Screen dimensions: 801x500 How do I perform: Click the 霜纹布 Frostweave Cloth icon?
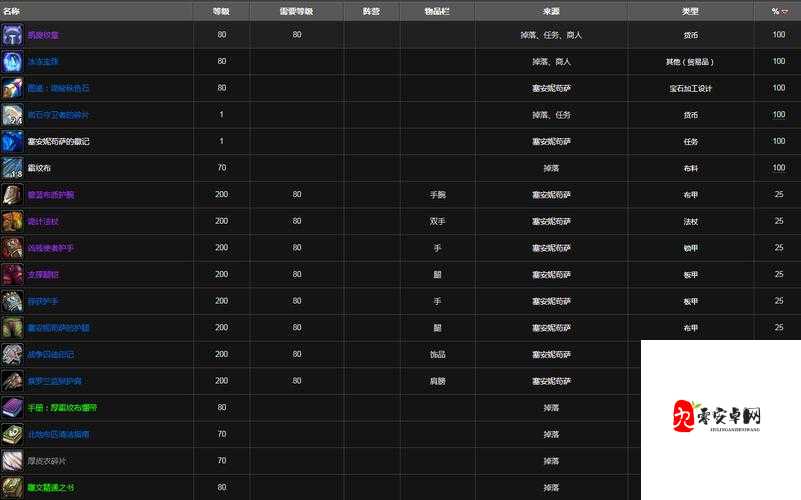click(x=12, y=168)
